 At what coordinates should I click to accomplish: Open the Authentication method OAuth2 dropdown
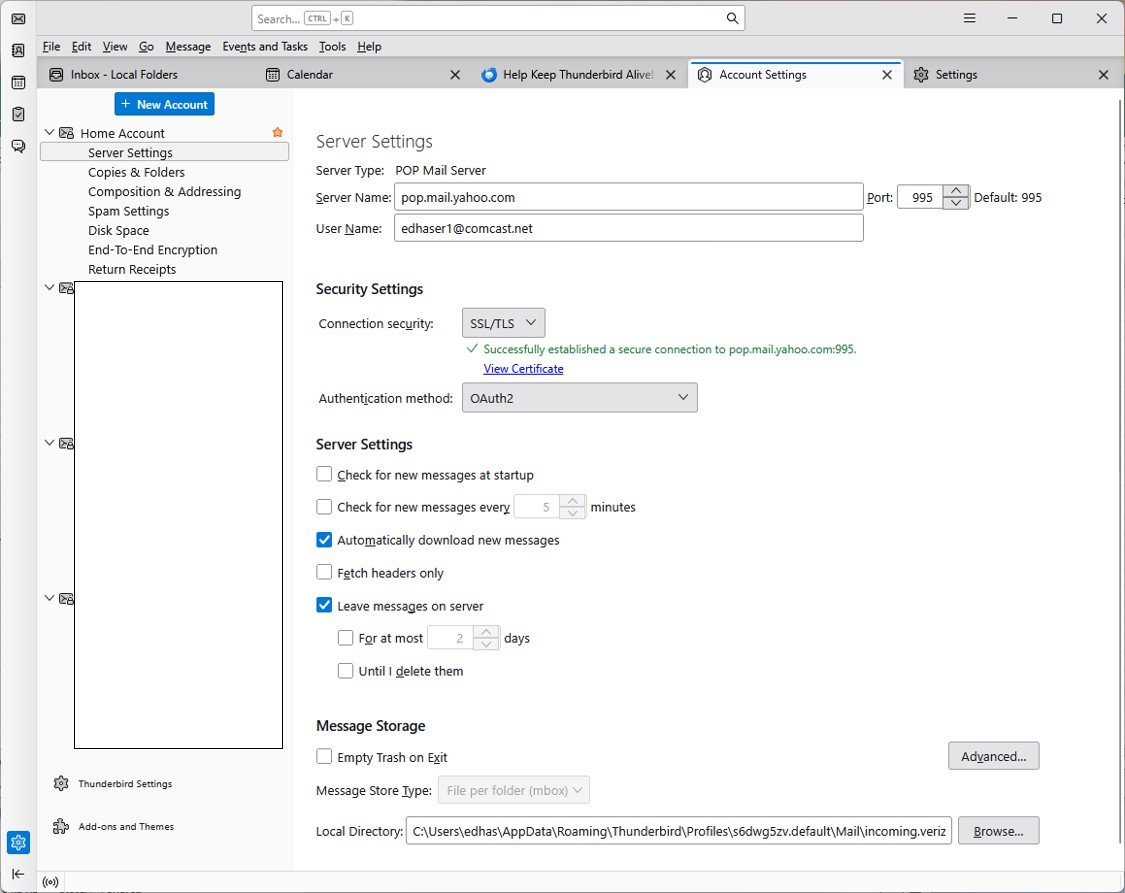tap(580, 397)
